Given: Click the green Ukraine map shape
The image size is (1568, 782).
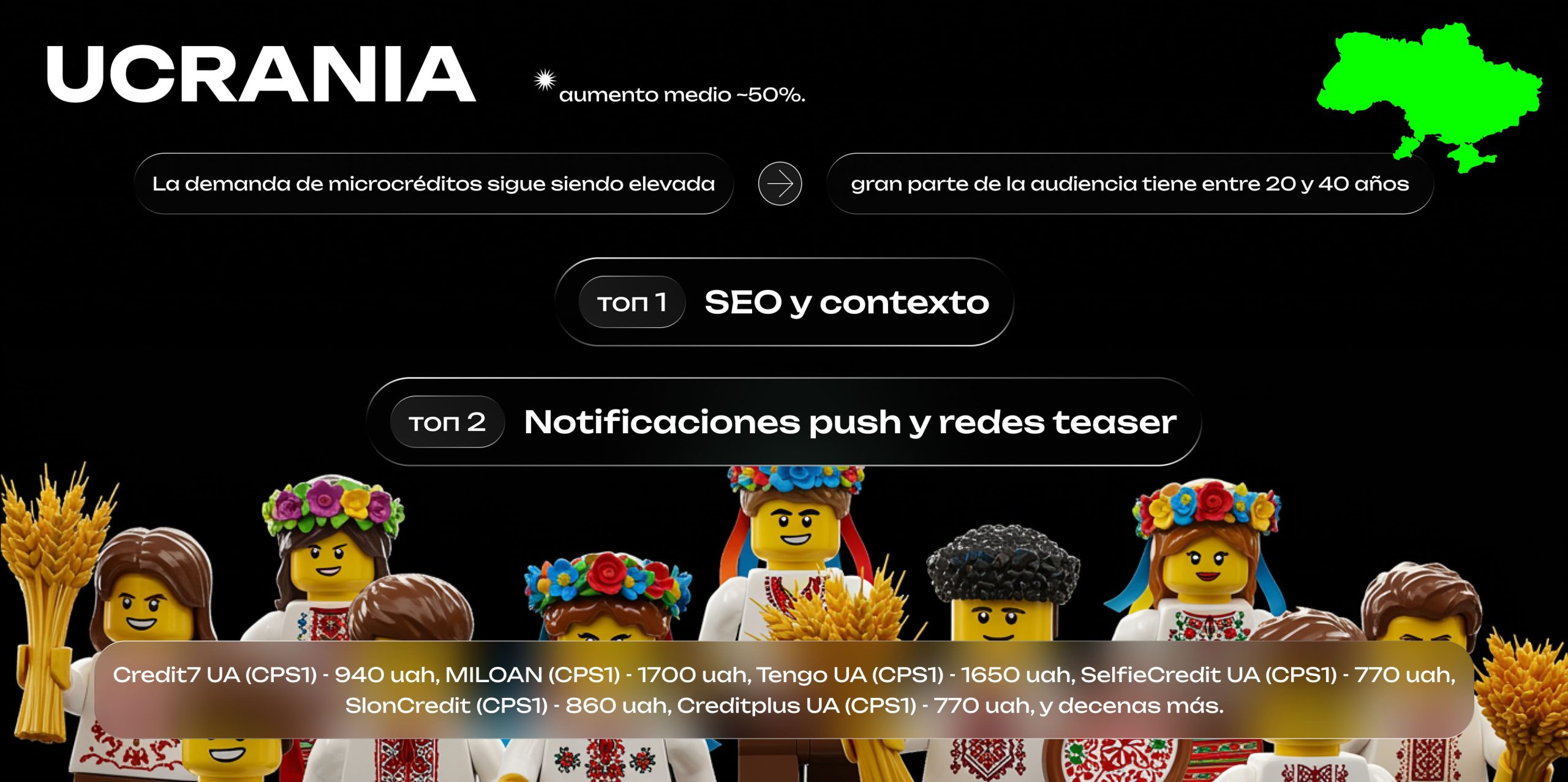Looking at the screenshot, I should tap(1430, 96).
